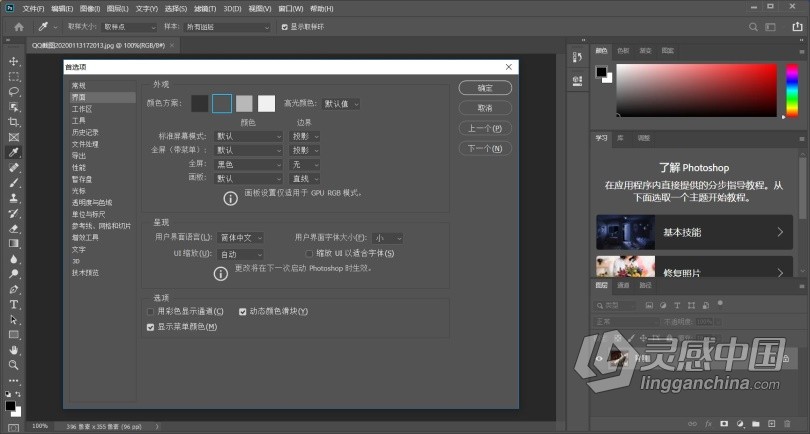Click the 确定 button
Screen dimensions: 810x434
click(x=485, y=88)
